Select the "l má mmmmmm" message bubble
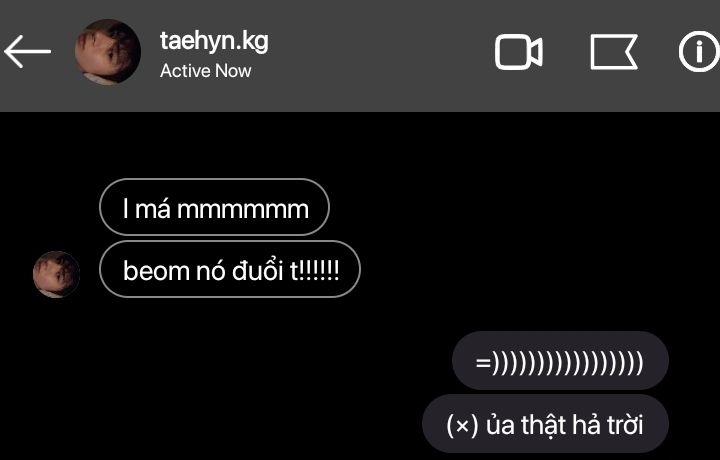Viewport: 720px width, 460px height. tap(214, 207)
